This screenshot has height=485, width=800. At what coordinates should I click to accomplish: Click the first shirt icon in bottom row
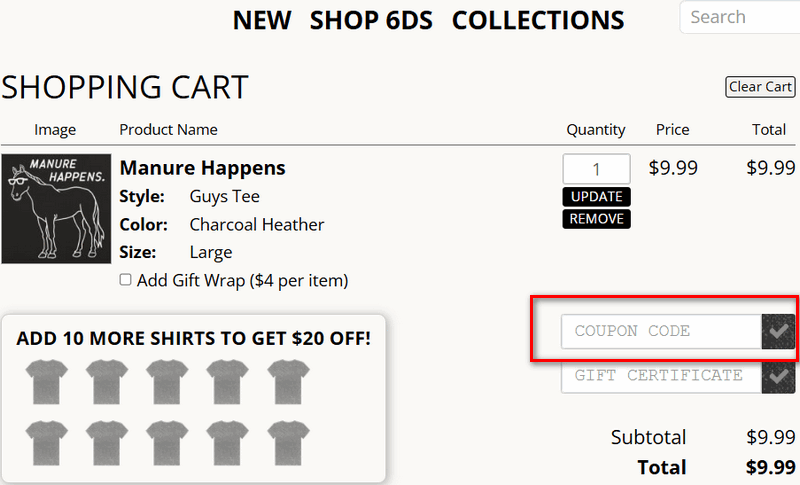(47, 440)
